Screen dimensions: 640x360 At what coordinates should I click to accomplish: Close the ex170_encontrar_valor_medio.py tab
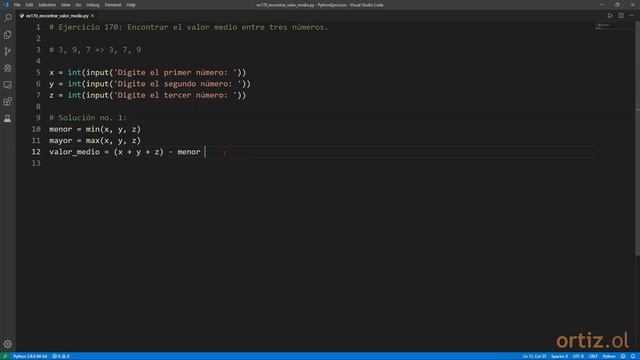pos(93,16)
